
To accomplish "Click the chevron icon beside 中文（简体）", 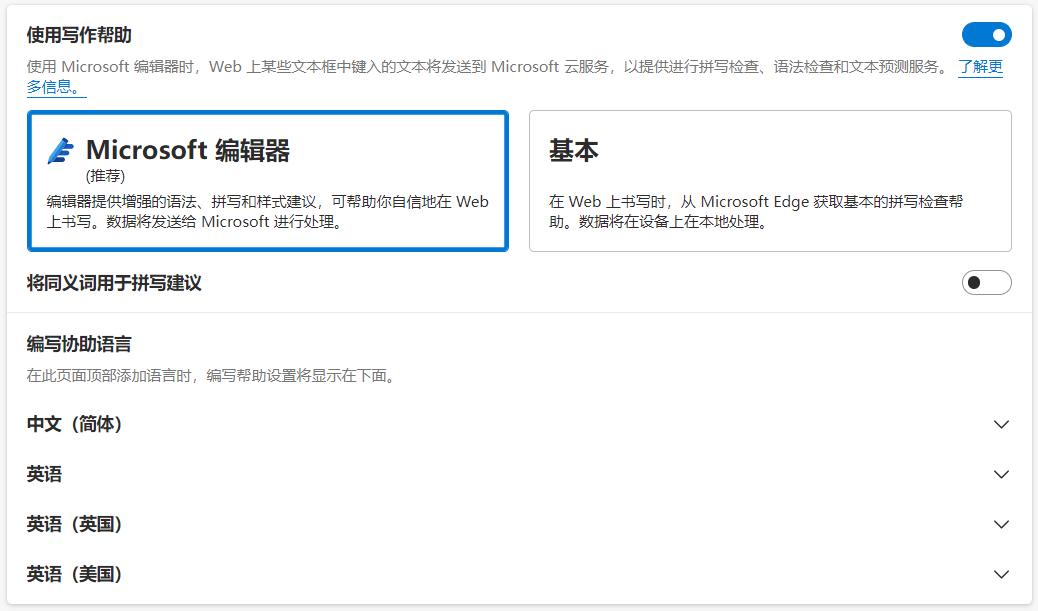I will pyautogui.click(x=1001, y=424).
